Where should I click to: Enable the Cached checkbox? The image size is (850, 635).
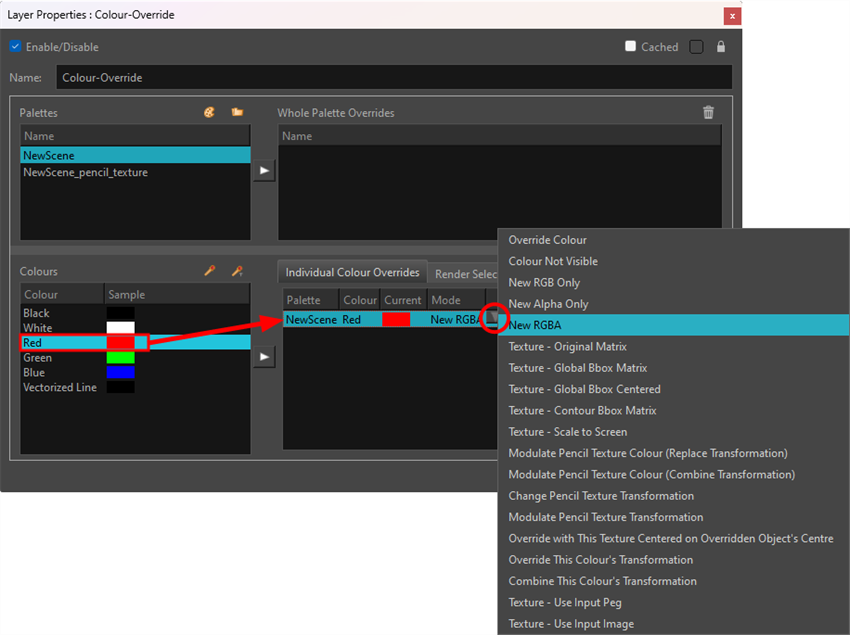(630, 47)
